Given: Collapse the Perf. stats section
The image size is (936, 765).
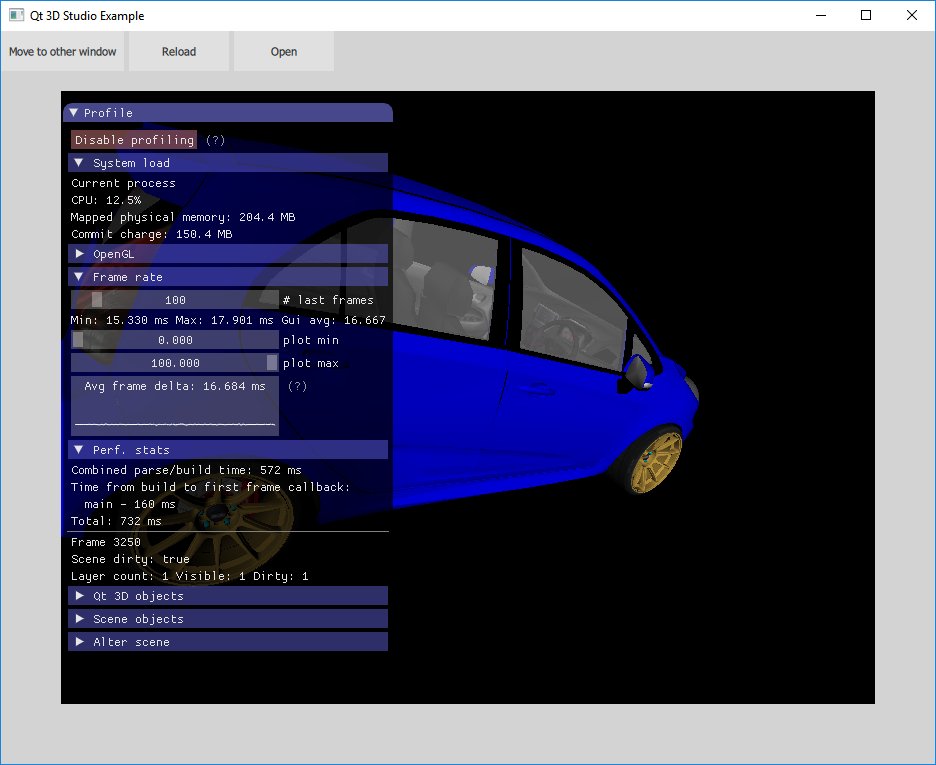Looking at the screenshot, I should pos(79,449).
